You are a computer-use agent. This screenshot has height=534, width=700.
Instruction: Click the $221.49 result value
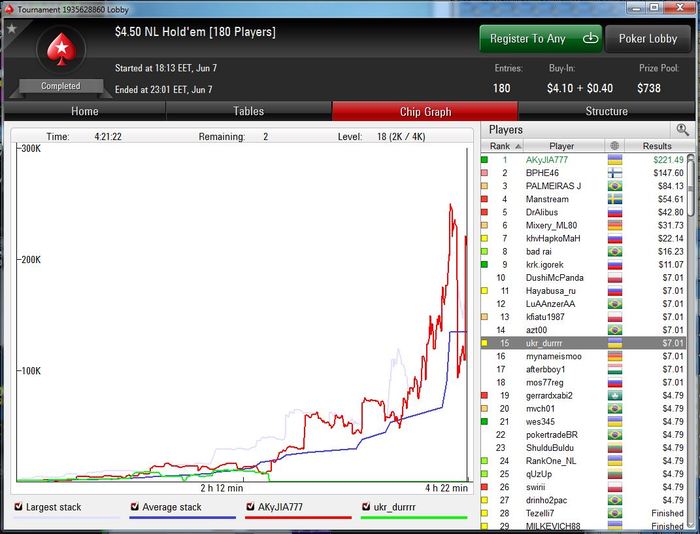[668, 159]
